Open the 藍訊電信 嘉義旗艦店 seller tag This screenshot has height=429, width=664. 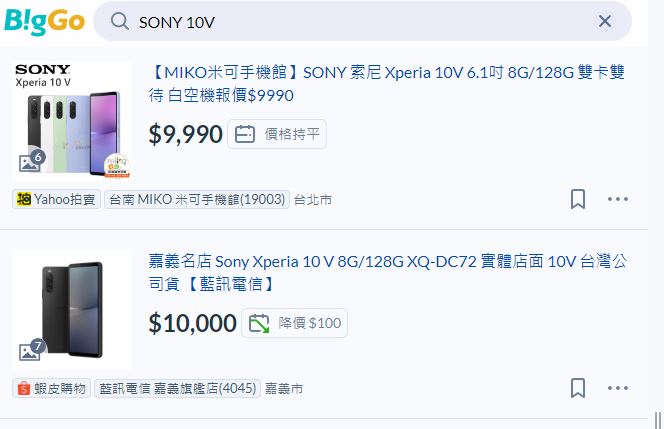pos(177,388)
